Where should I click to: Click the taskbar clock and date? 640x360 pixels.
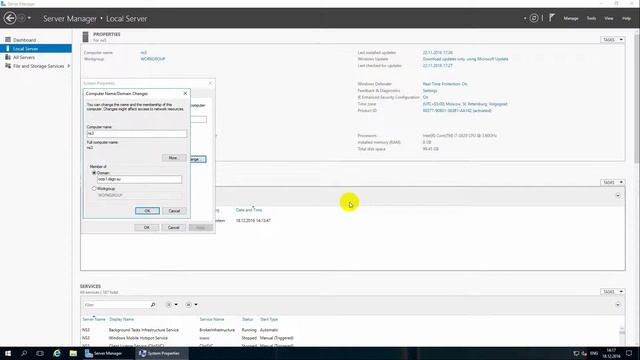611,353
